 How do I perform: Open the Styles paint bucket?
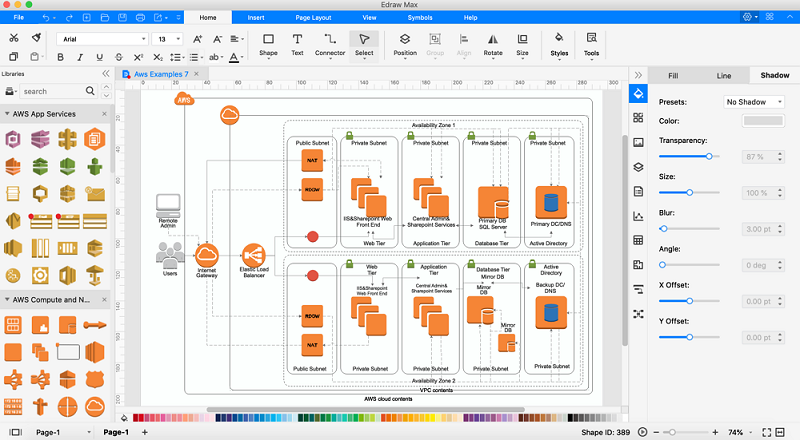tap(559, 43)
